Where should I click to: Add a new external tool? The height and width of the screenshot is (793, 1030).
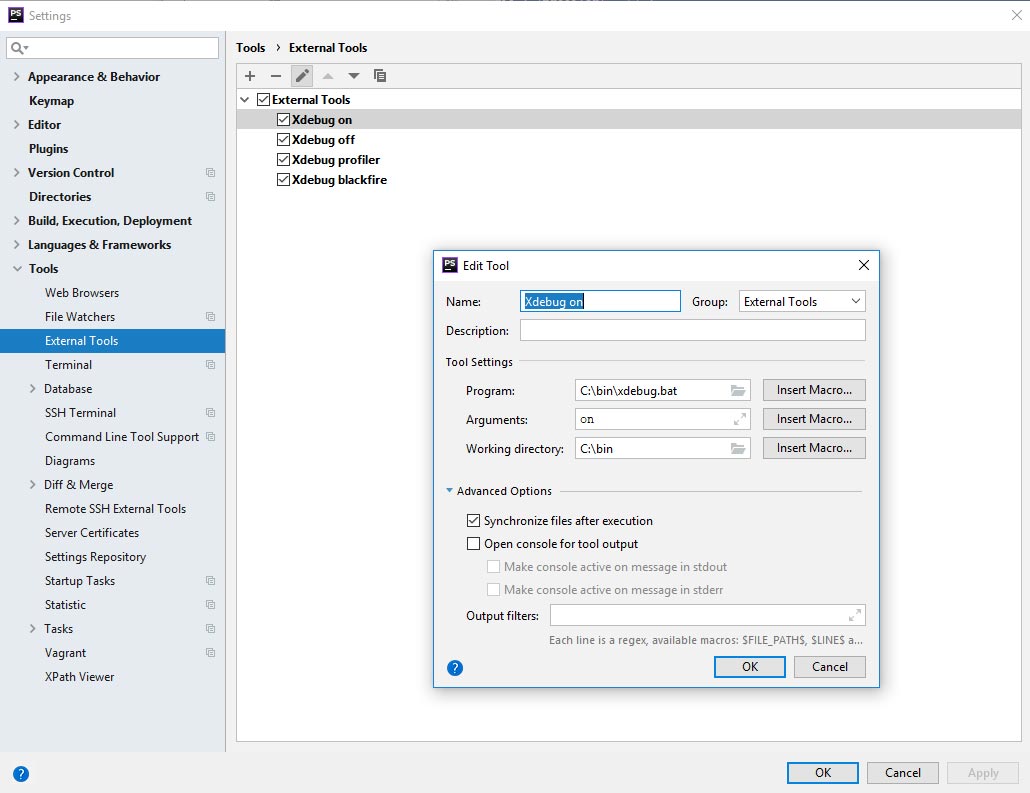pyautogui.click(x=250, y=76)
